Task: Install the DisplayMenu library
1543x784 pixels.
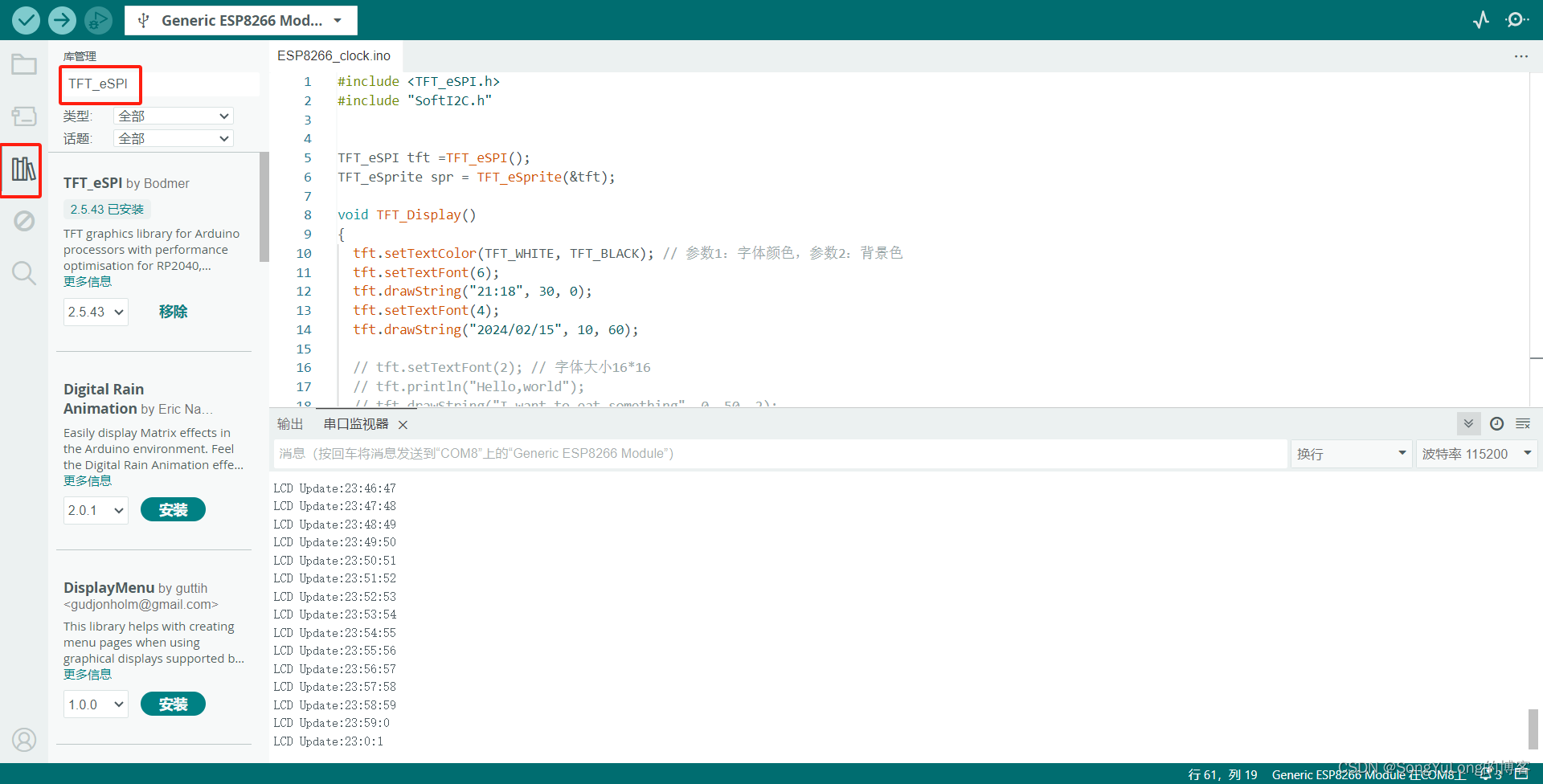Action: [x=173, y=704]
